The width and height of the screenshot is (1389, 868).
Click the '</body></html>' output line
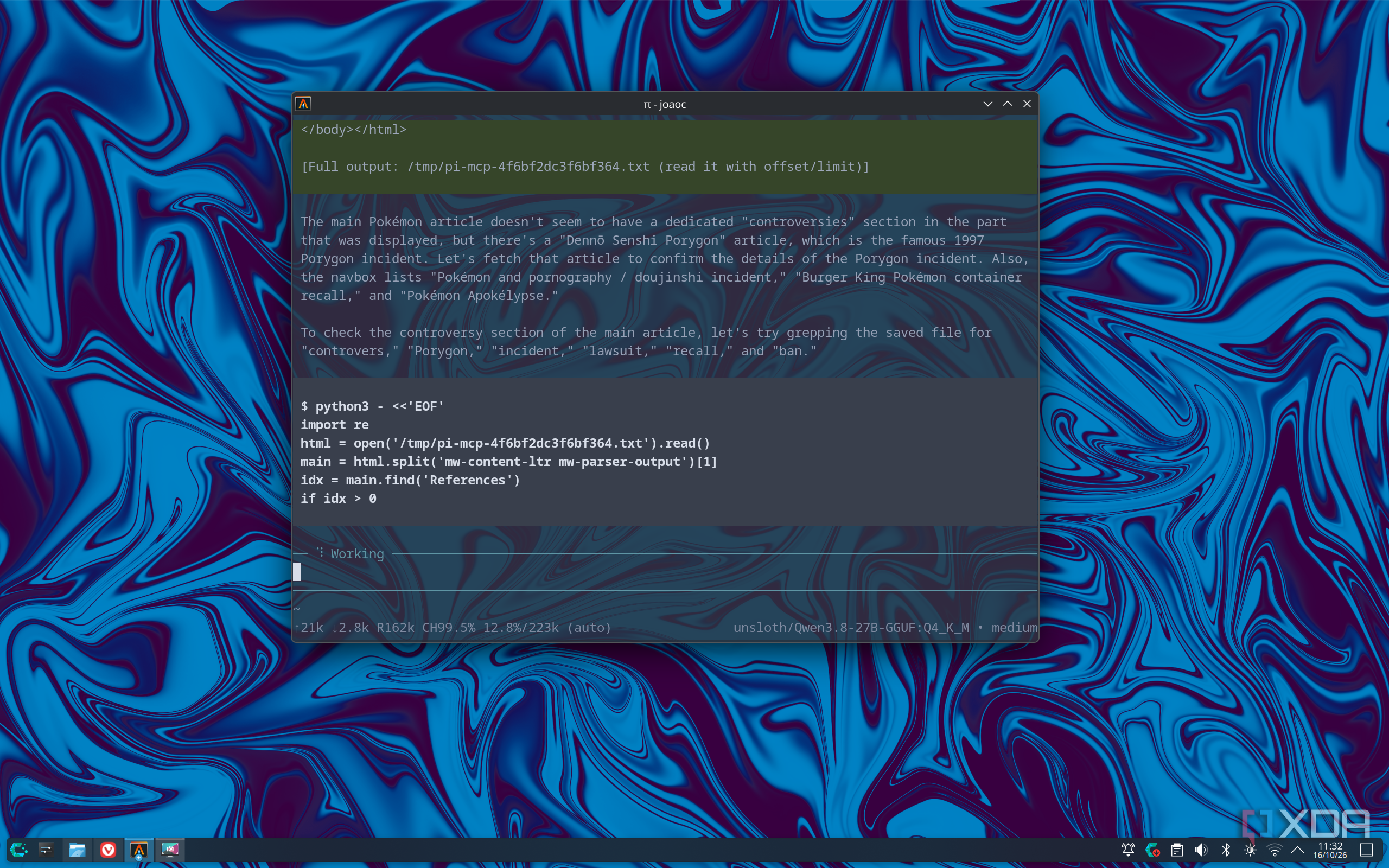point(354,130)
